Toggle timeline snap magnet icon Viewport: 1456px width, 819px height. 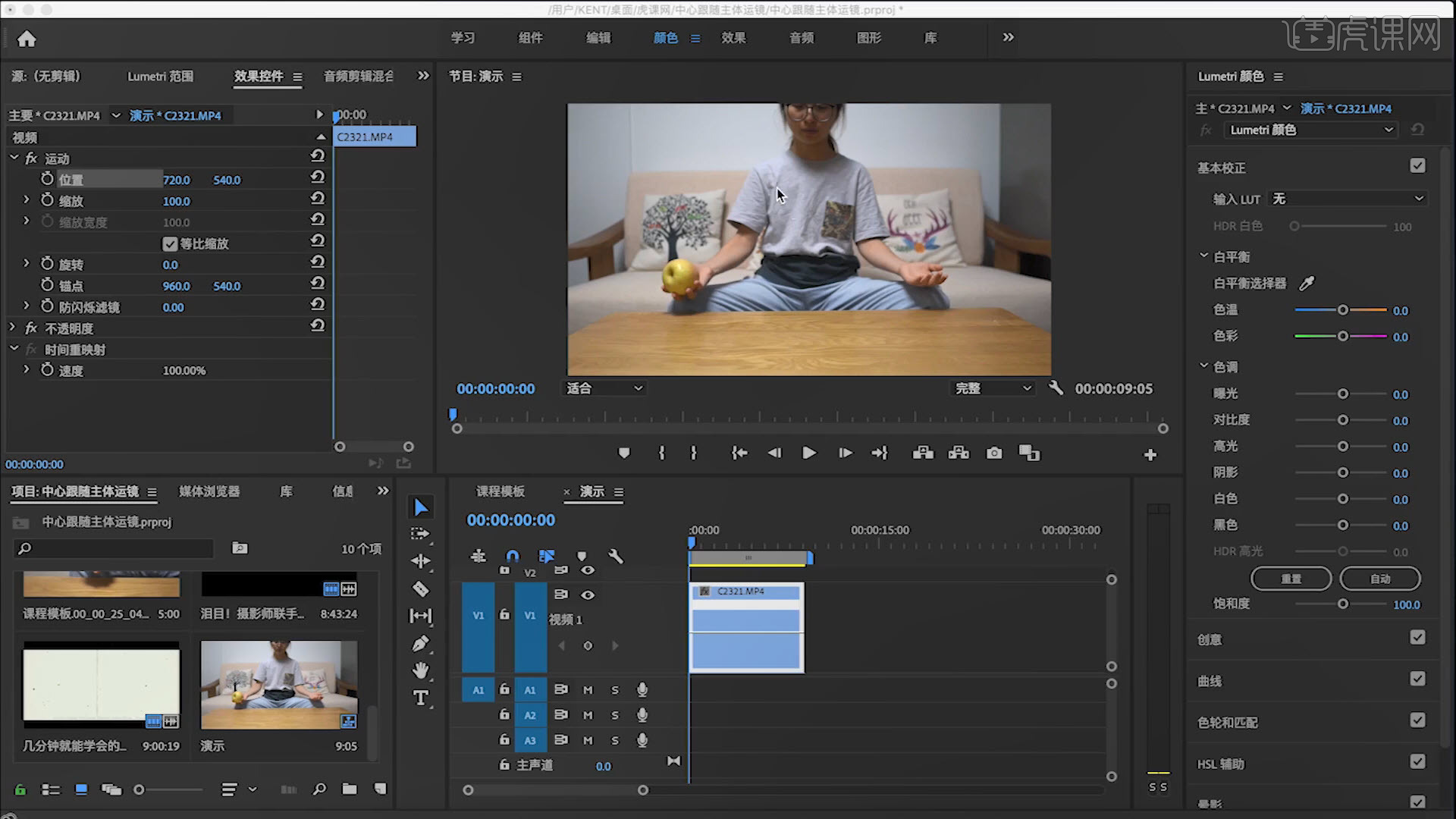[513, 557]
